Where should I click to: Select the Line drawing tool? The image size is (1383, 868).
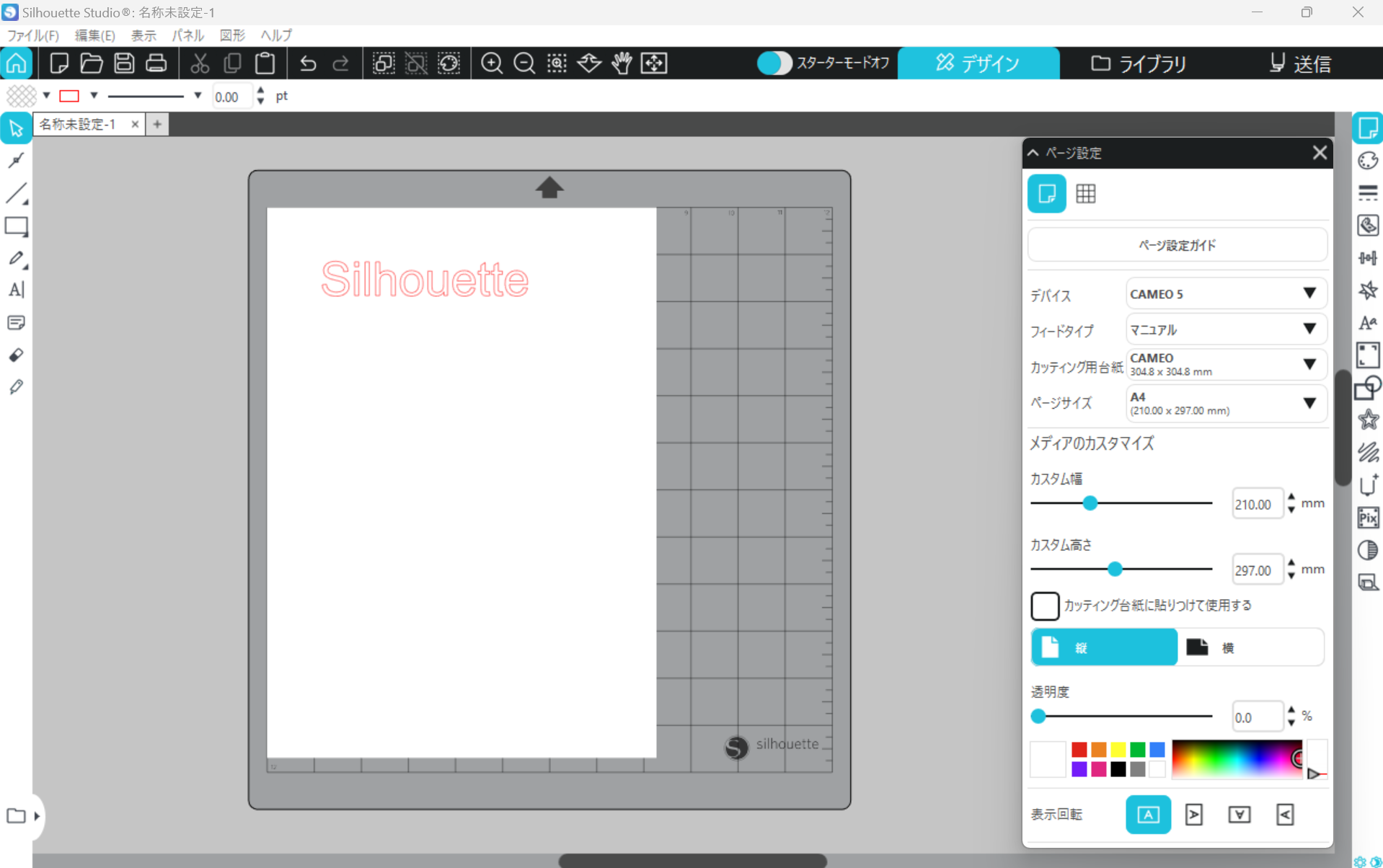pyautogui.click(x=16, y=193)
